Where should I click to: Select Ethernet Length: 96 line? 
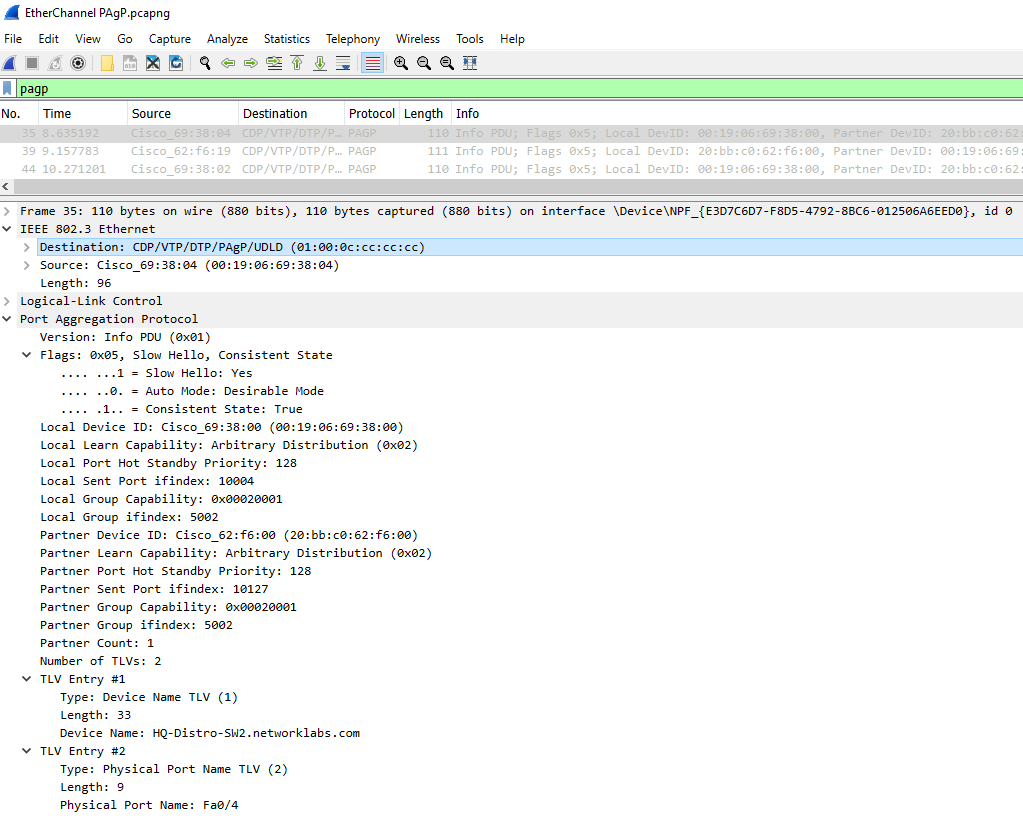pos(76,283)
